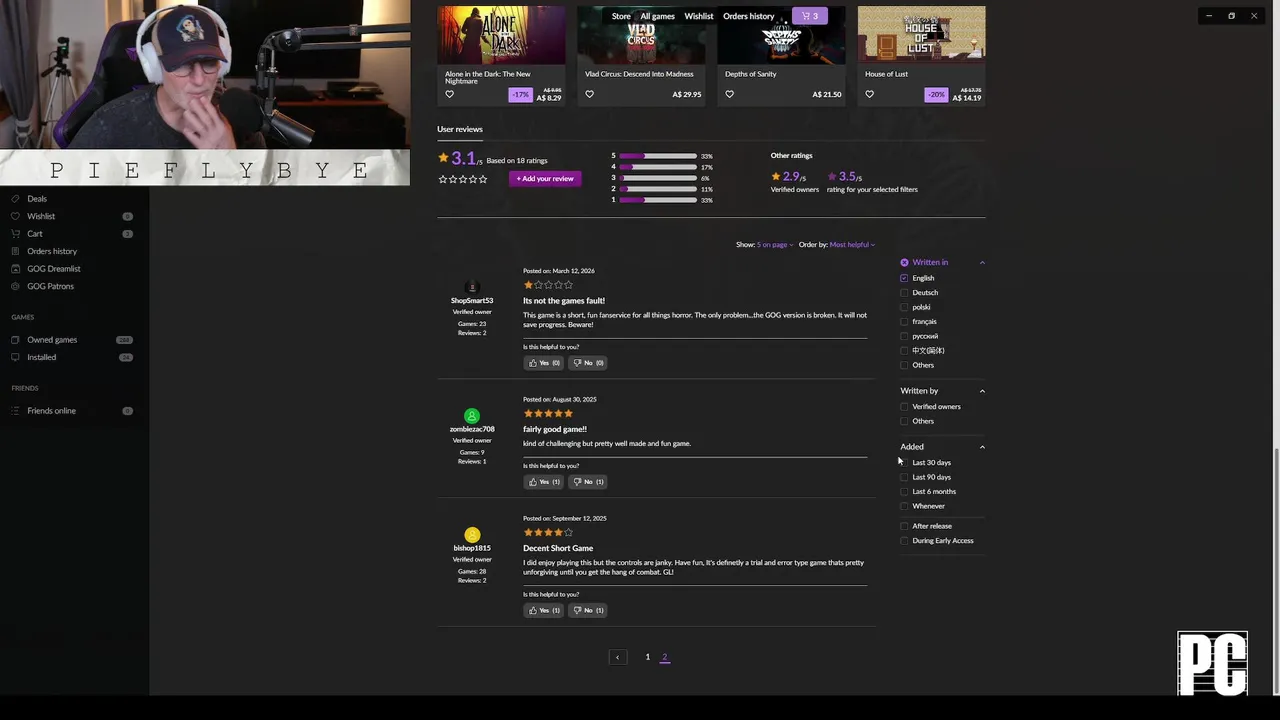This screenshot has width=1280, height=720.
Task: Click the Orders history icon in sidebar
Action: click(15, 251)
